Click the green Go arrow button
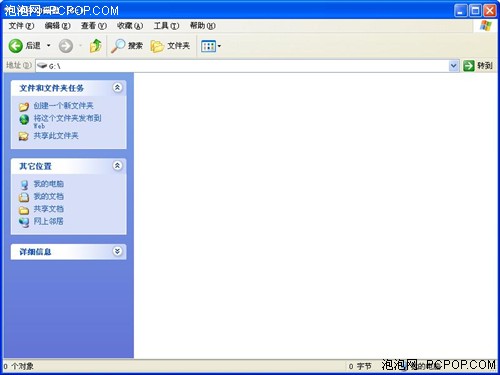The height and width of the screenshot is (375, 500). tap(469, 66)
